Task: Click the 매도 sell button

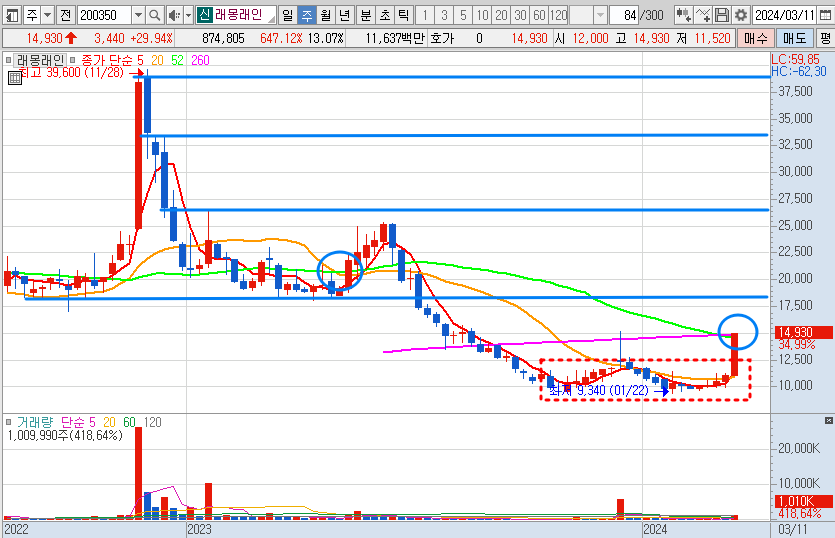Action: coord(795,38)
